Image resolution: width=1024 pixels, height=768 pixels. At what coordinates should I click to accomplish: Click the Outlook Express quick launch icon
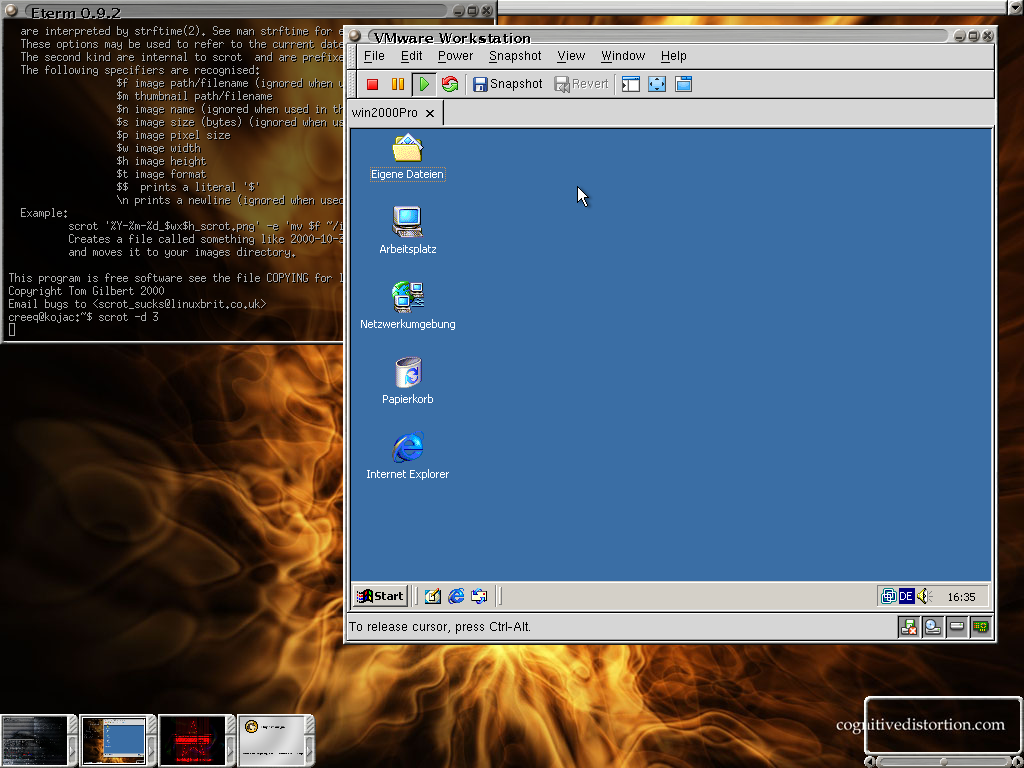[x=479, y=596]
